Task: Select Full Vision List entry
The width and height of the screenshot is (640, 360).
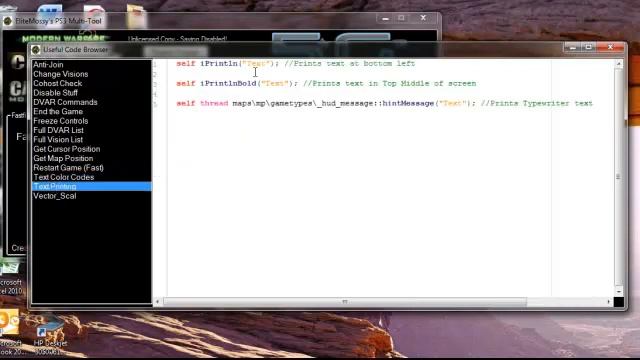Action: point(58,140)
